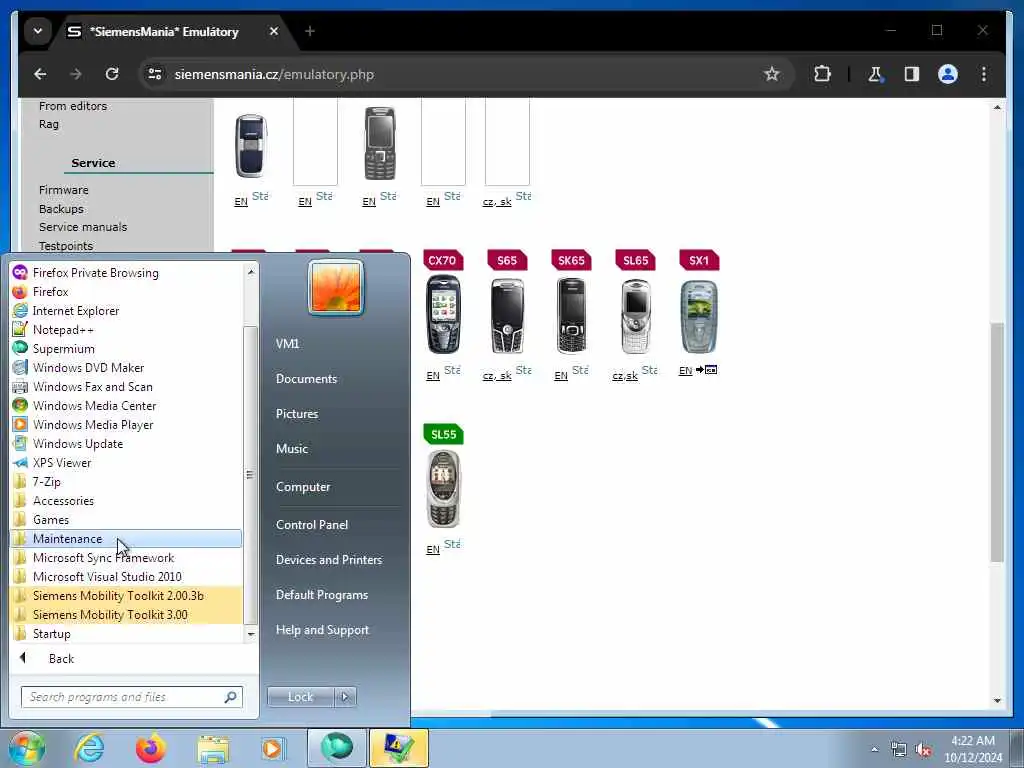
Task: Open the Chrome Labs flask icon
Action: (x=875, y=74)
